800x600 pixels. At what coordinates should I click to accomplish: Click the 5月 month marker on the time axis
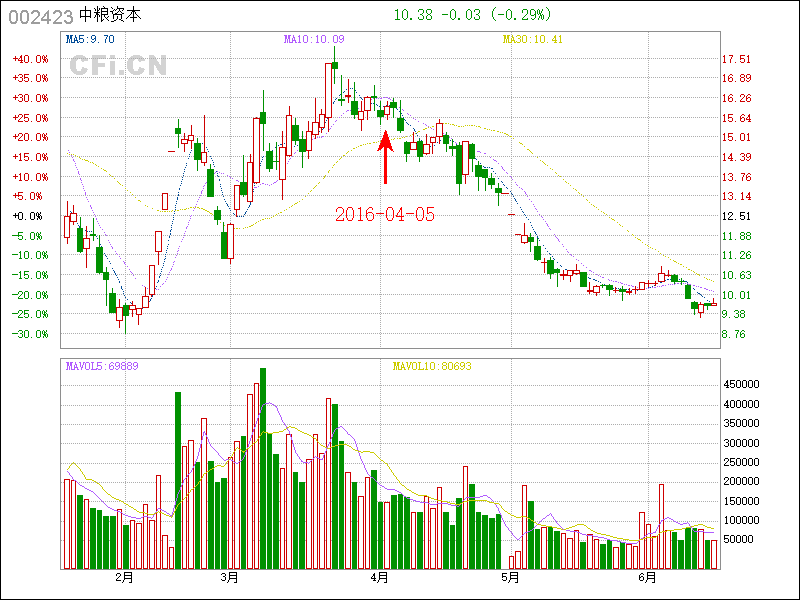[510, 577]
